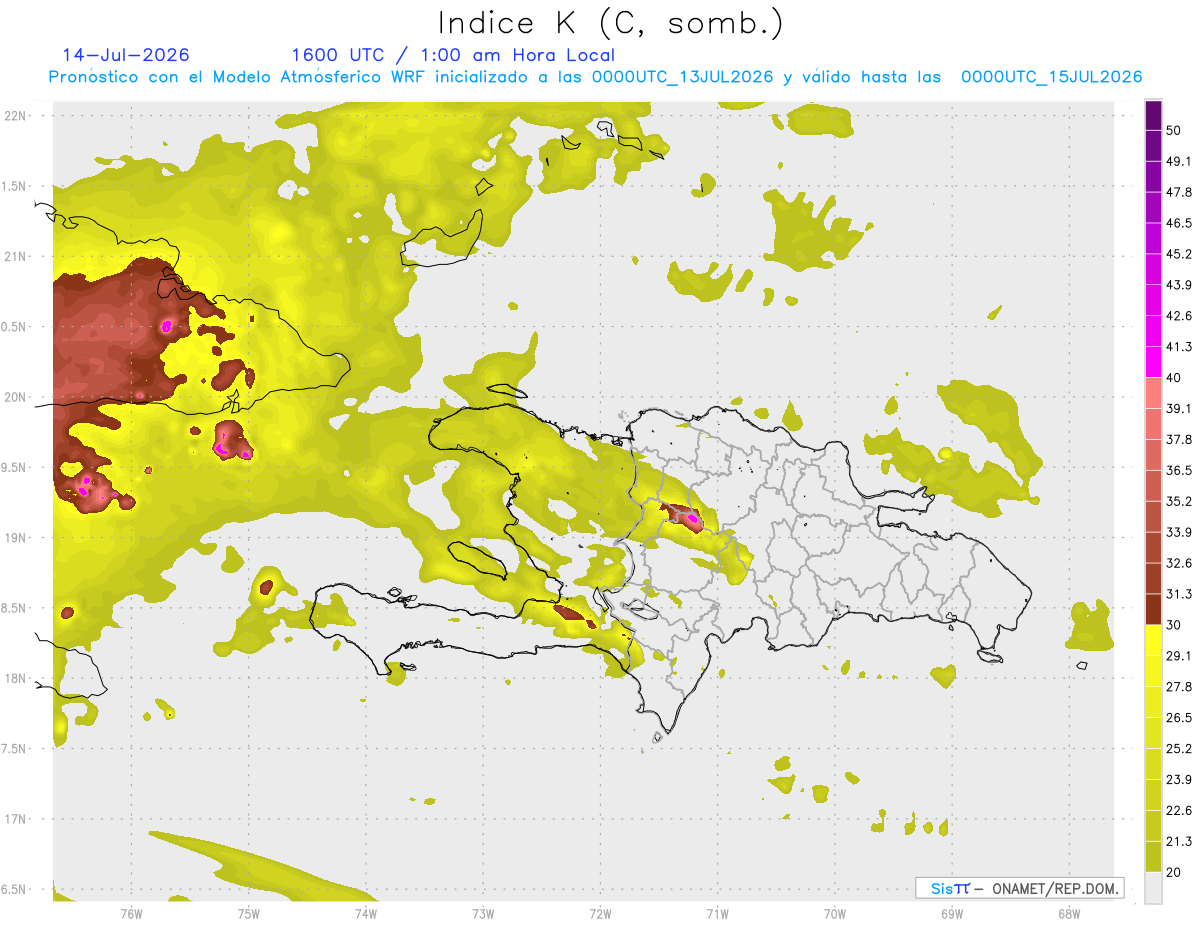Image resolution: width=1200 pixels, height=927 pixels.
Task: Click the colorbar value label 49.1
Action: click(x=1180, y=161)
